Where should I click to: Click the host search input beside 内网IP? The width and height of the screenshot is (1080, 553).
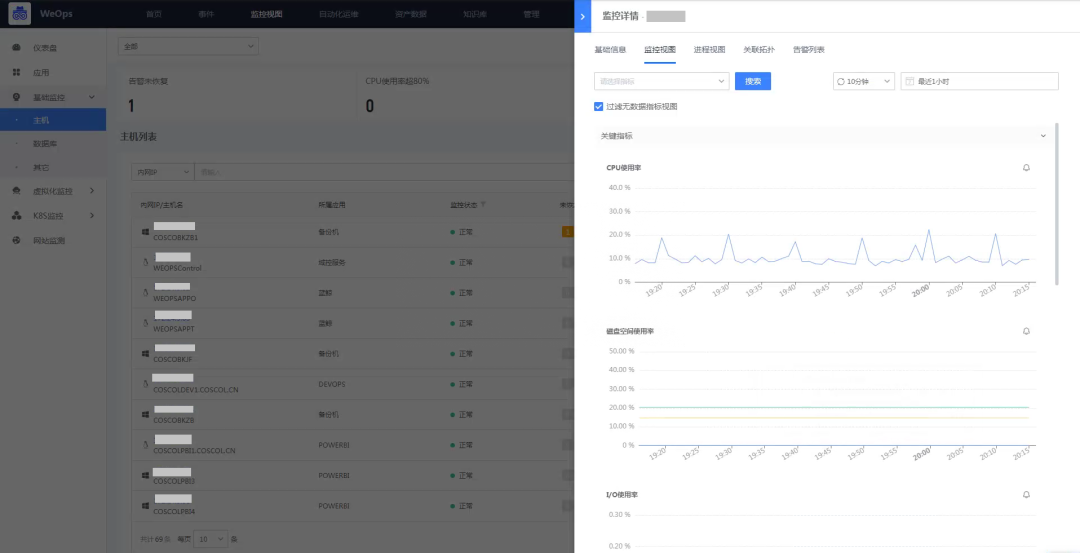384,172
